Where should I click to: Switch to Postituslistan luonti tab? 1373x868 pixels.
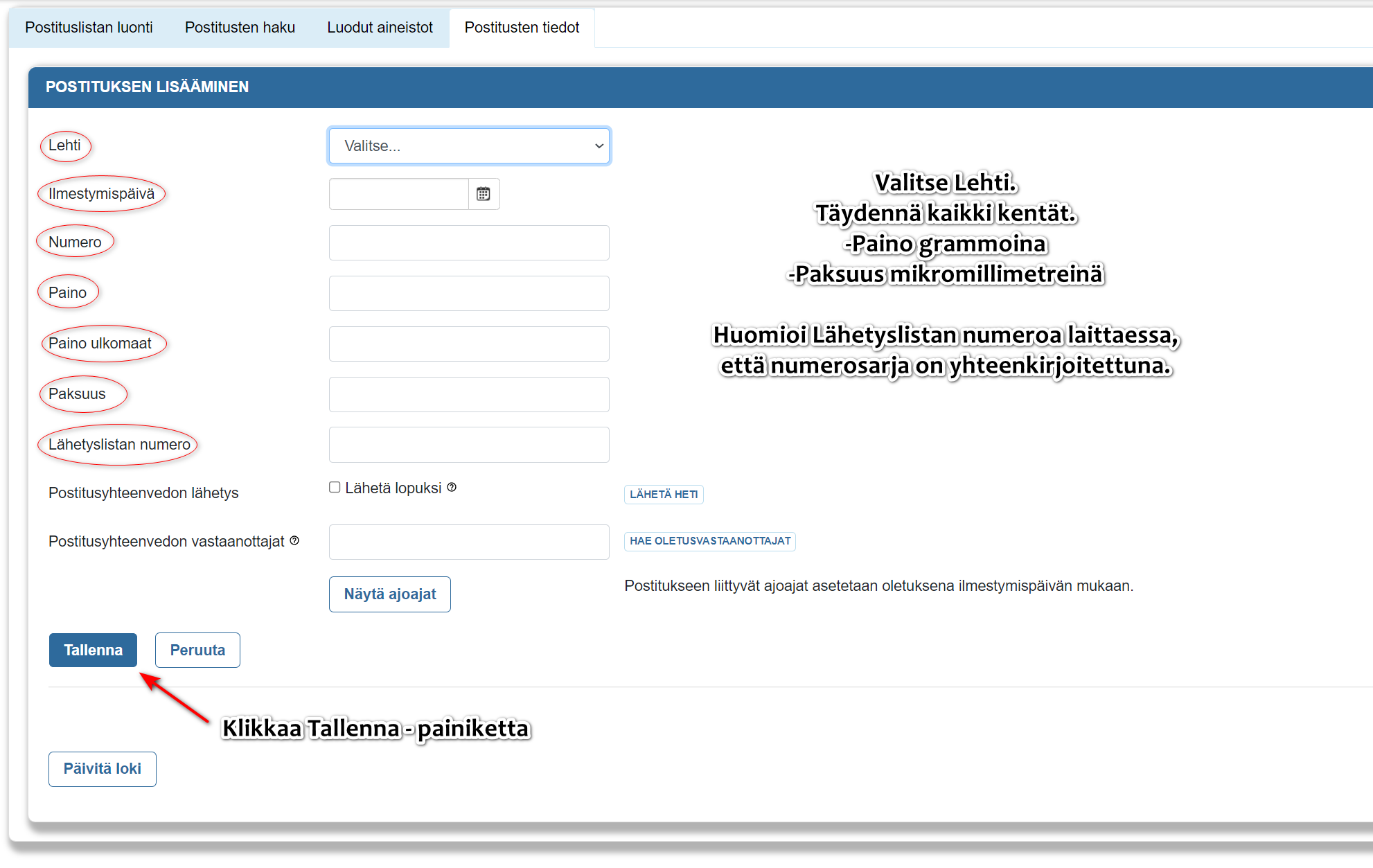pos(89,28)
